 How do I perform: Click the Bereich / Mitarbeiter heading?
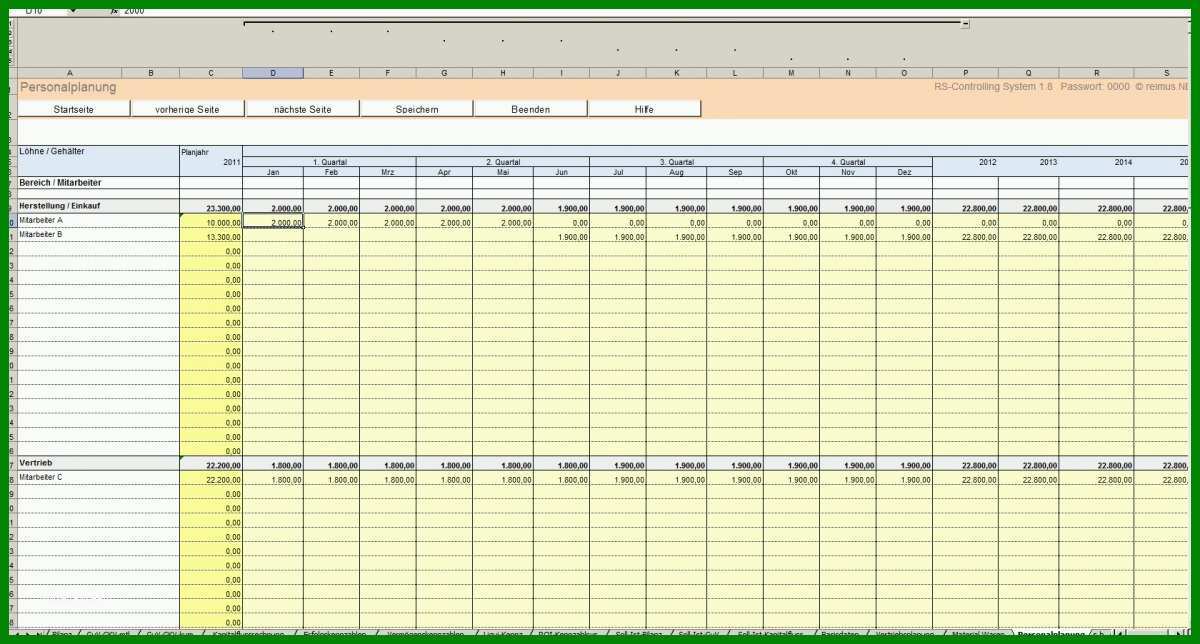[98, 183]
